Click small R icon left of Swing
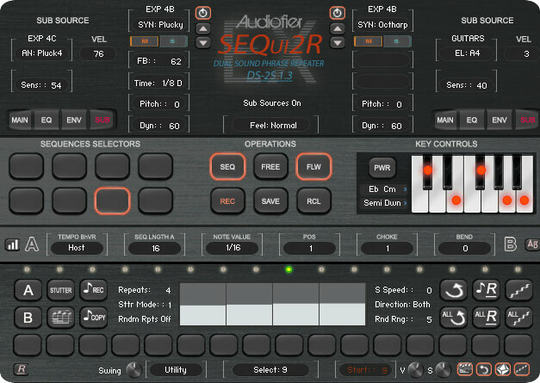The height and width of the screenshot is (383, 540). pyautogui.click(x=21, y=369)
